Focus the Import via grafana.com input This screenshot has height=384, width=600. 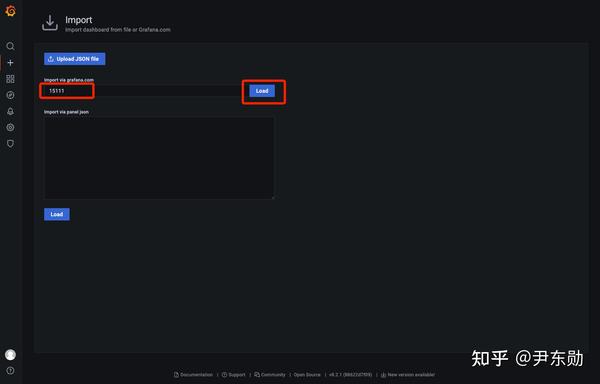point(144,91)
